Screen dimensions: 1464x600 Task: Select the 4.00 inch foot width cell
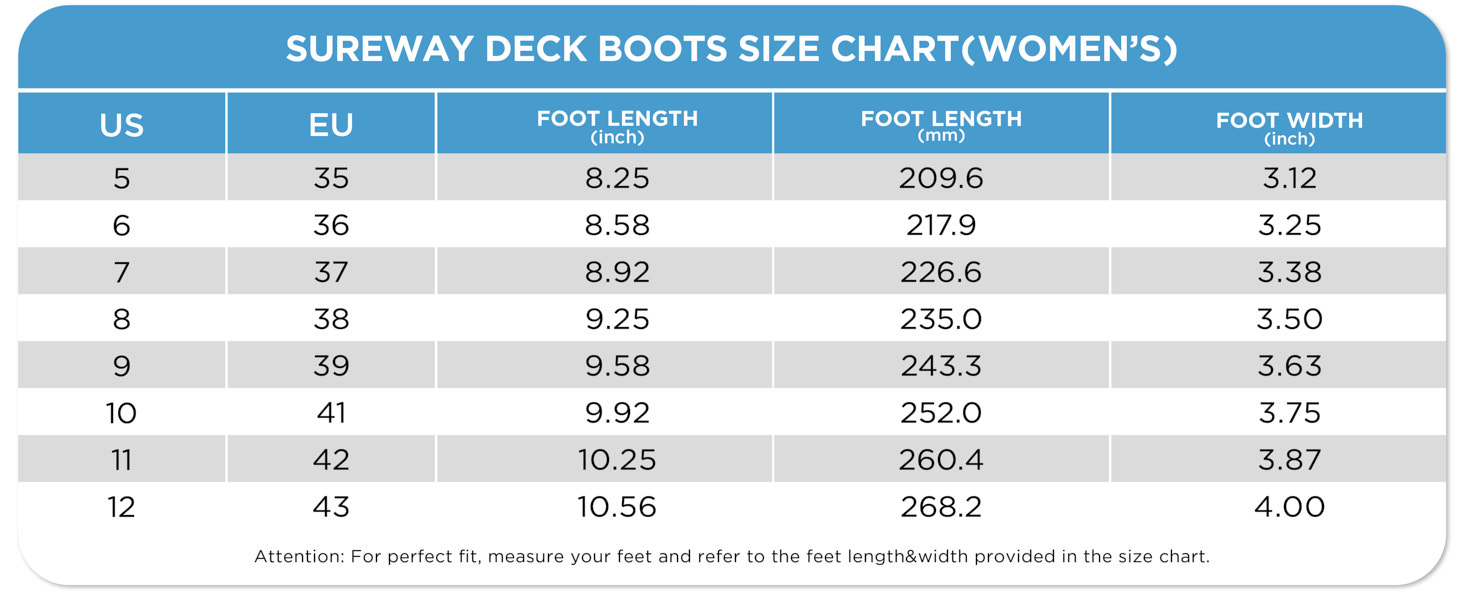1289,507
